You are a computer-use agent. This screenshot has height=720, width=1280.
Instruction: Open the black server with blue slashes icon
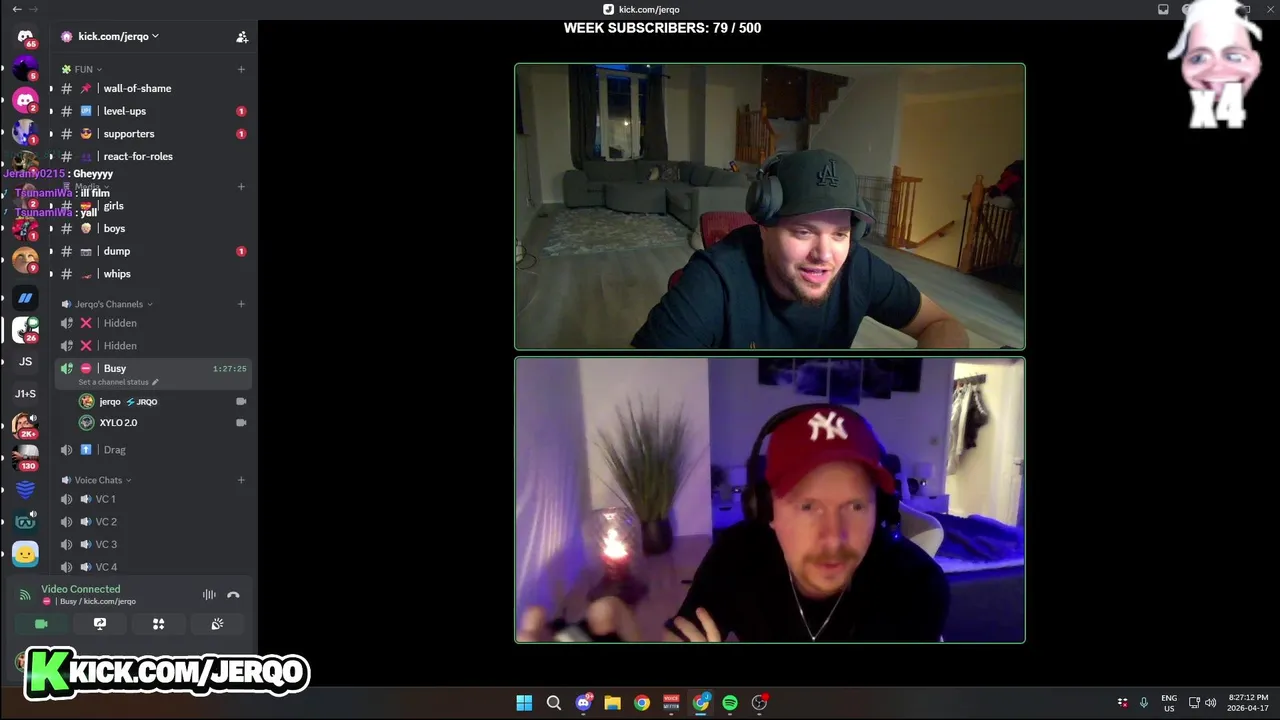[x=25, y=298]
